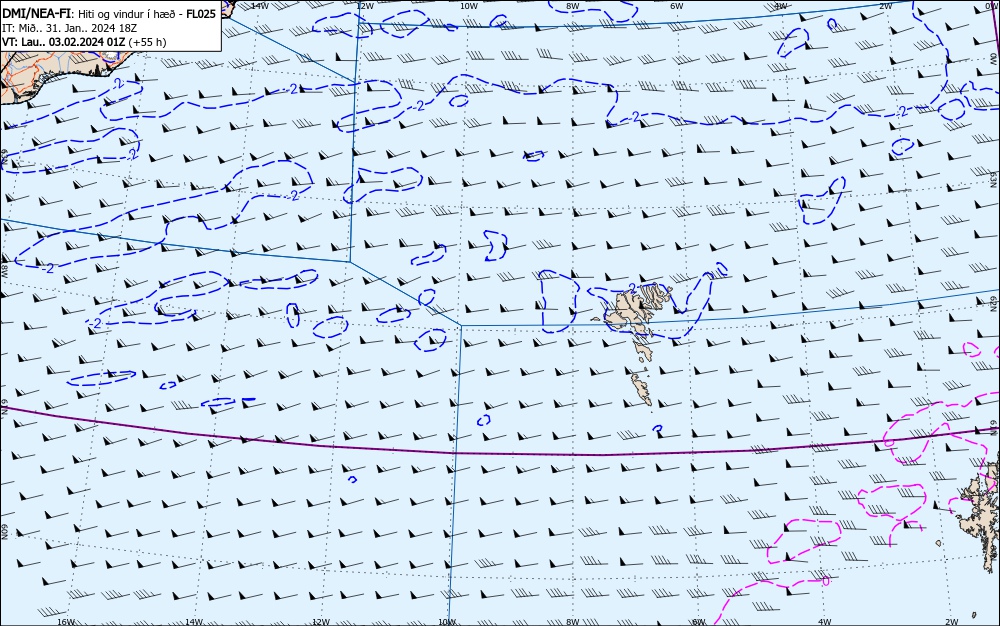Click the '8W' longitude label on bottom edge
Screen dimensions: 1000x626
(573, 622)
